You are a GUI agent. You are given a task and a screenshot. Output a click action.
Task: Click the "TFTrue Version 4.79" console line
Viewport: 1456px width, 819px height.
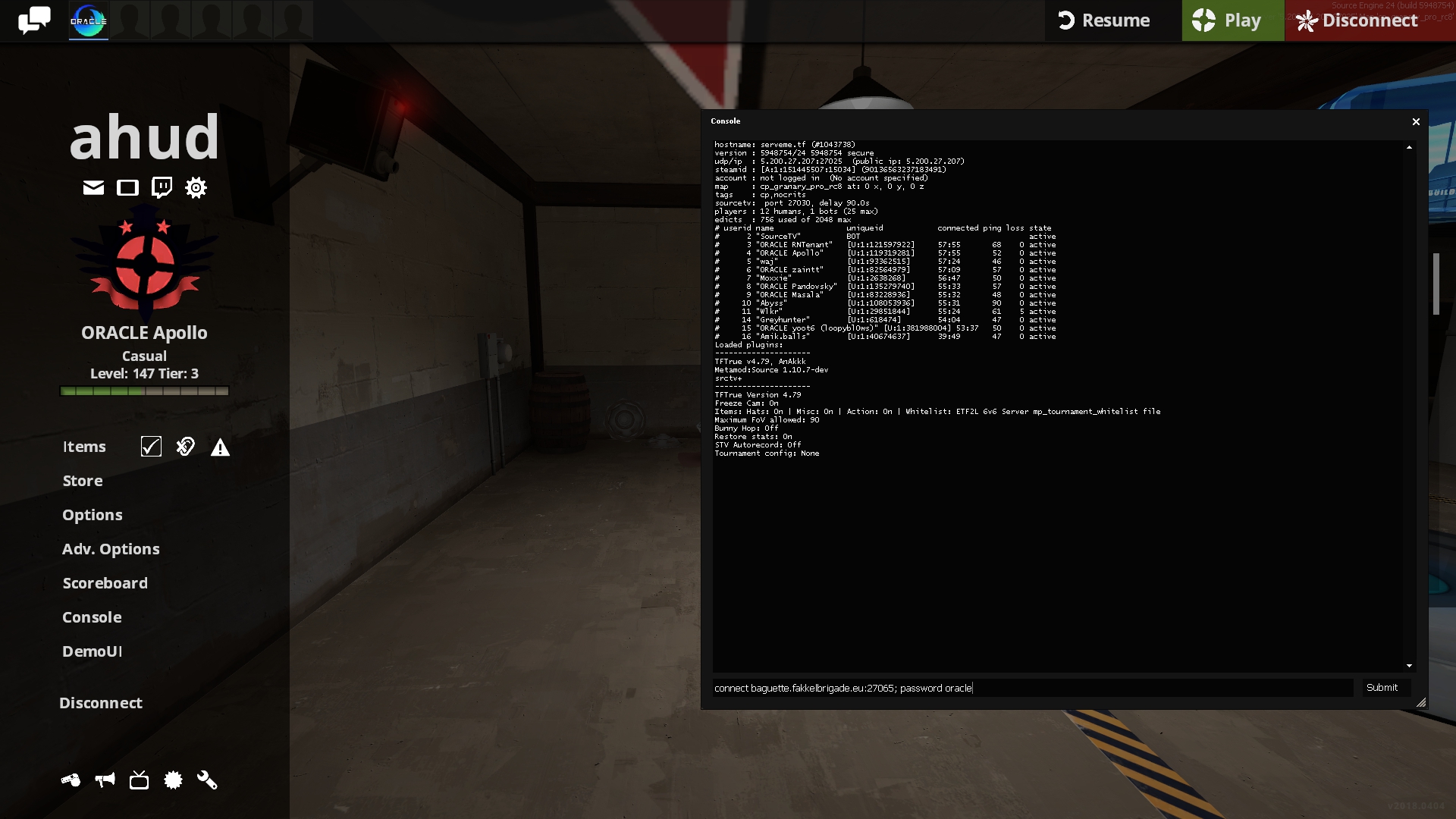758,395
